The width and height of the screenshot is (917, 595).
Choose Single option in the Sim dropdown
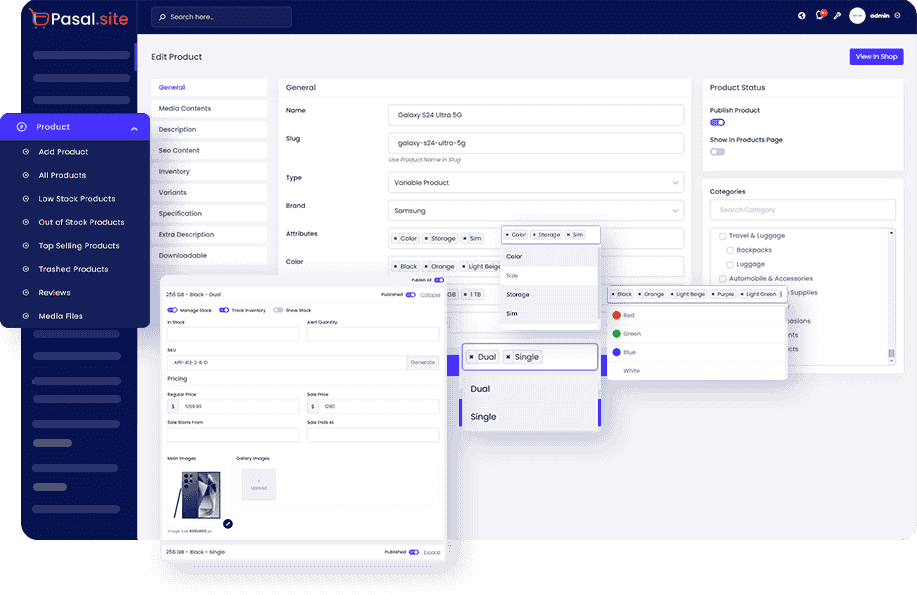(530, 417)
